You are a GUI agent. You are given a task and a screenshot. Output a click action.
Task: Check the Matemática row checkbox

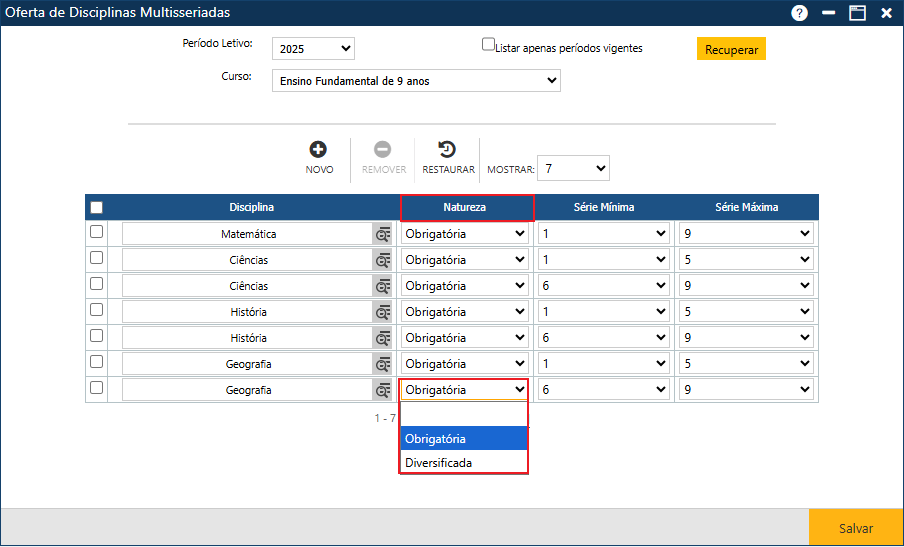pyautogui.click(x=97, y=232)
